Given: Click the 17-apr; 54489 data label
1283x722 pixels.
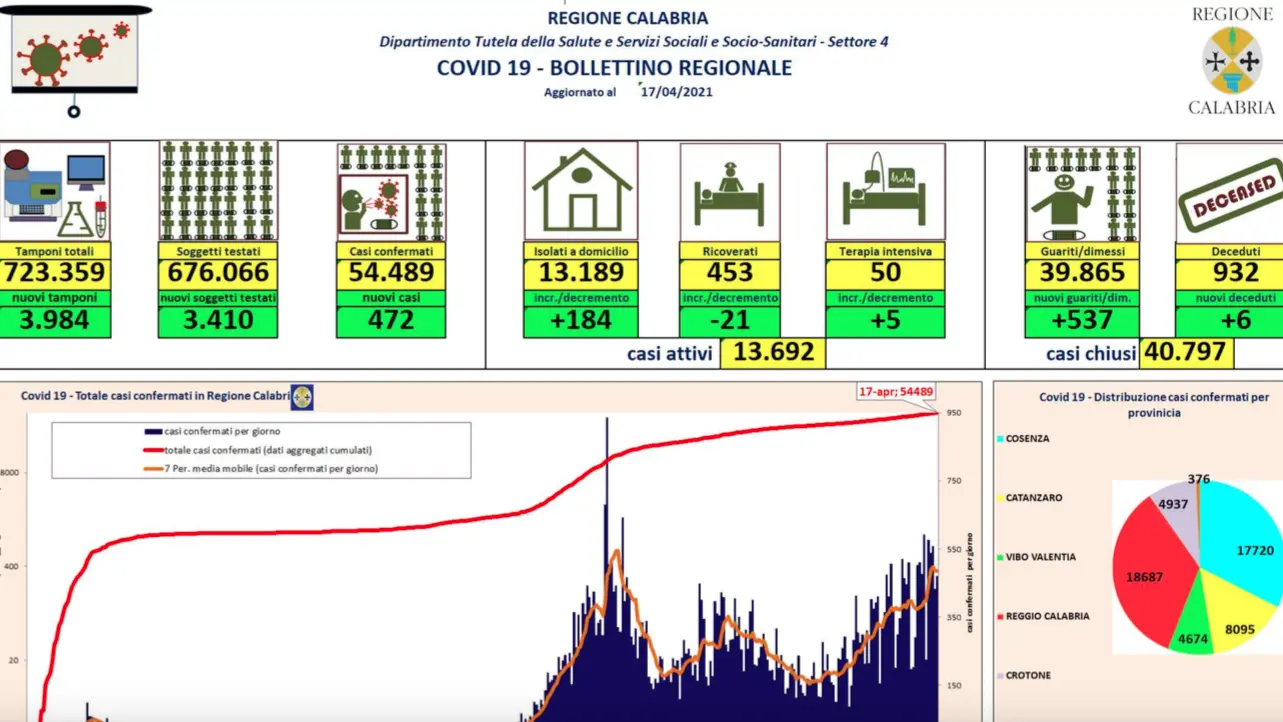Looking at the screenshot, I should (x=896, y=392).
